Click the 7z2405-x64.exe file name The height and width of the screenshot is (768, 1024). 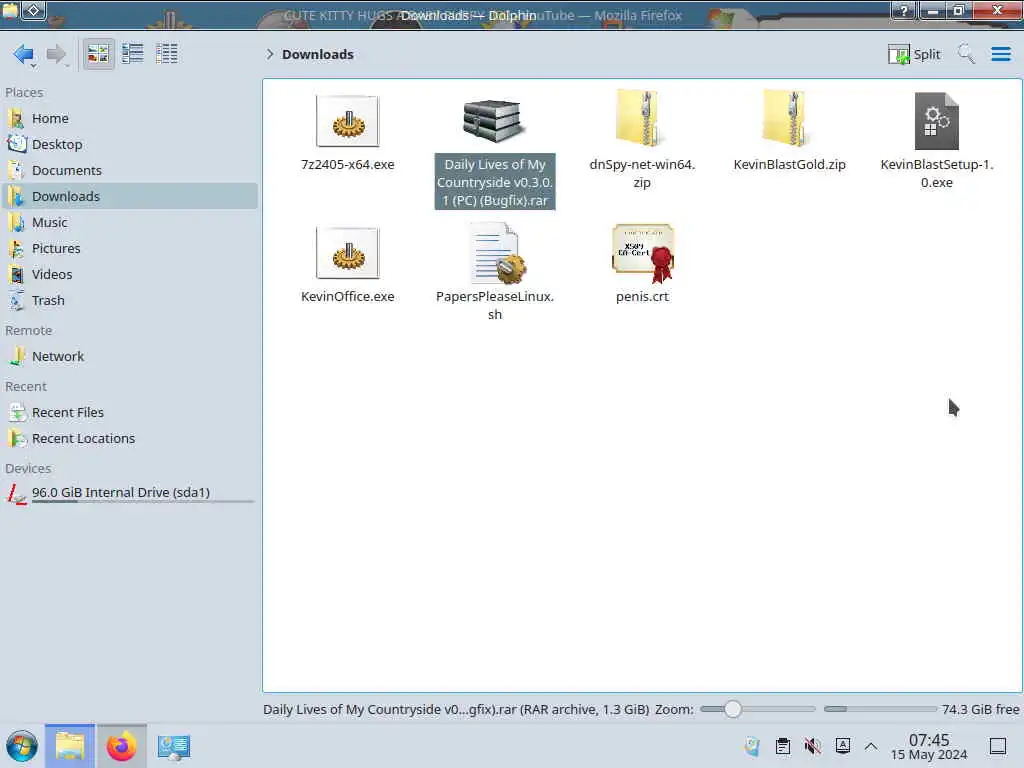coord(347,165)
